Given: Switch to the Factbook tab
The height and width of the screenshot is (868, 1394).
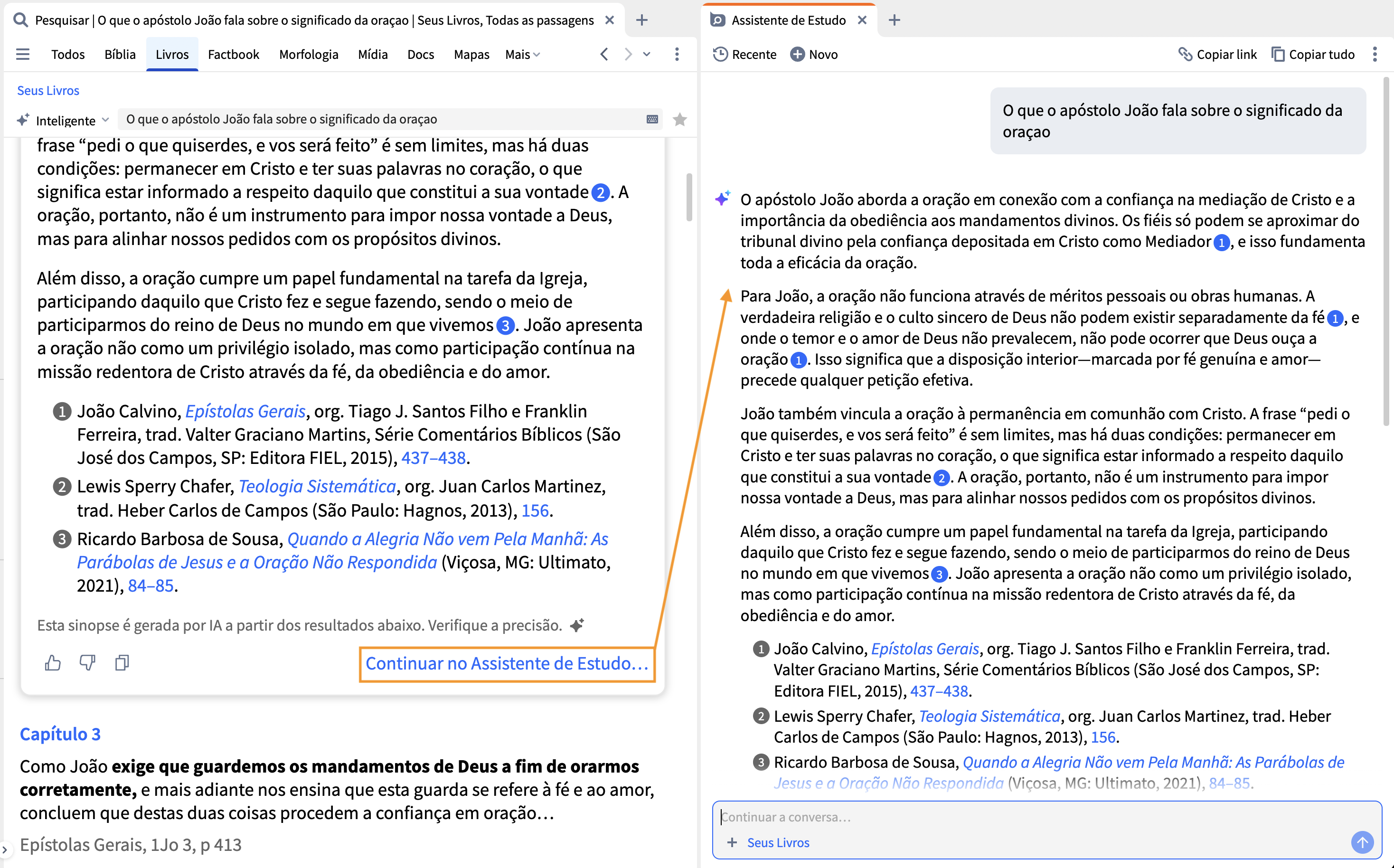Looking at the screenshot, I should [233, 55].
